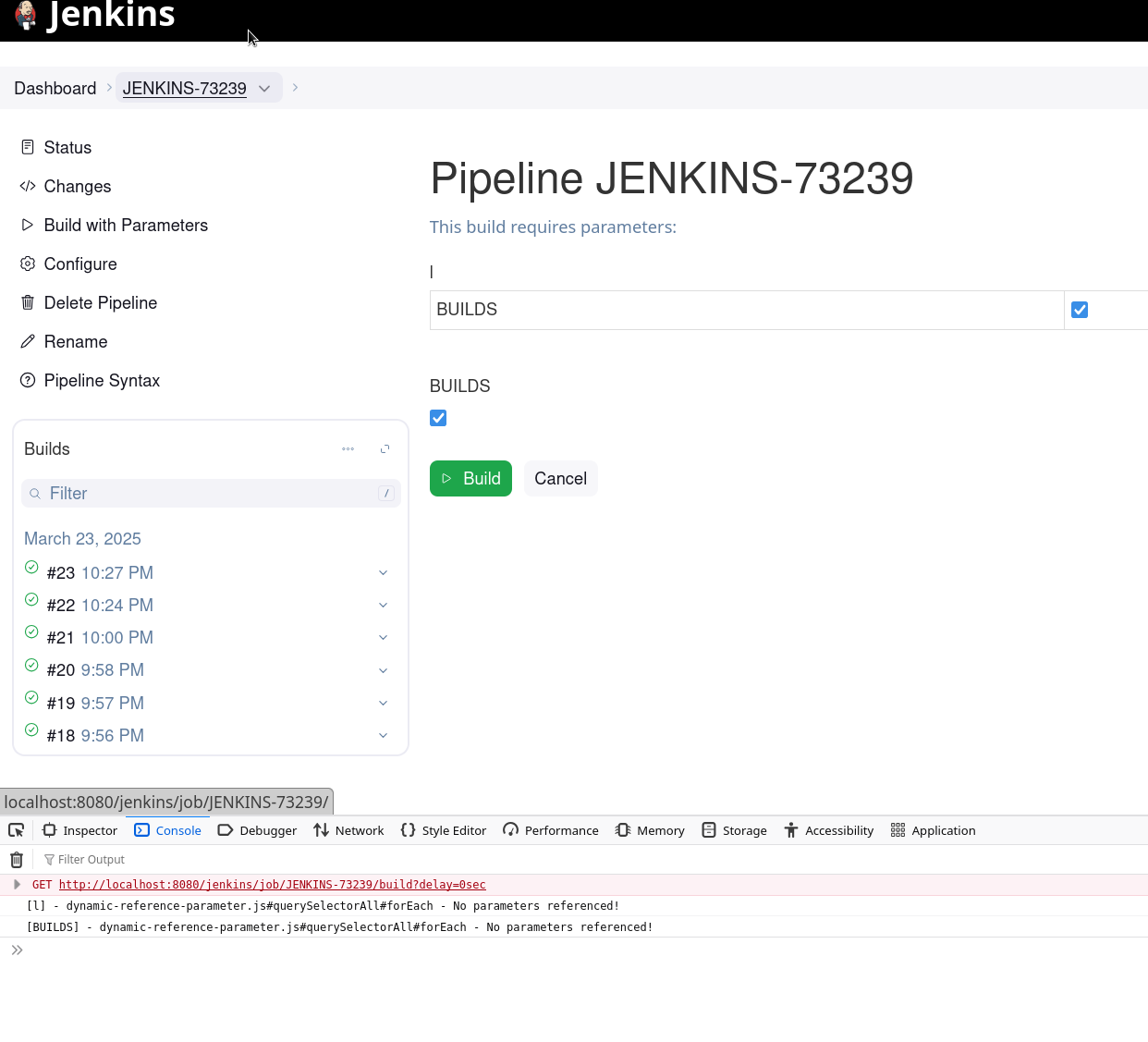This screenshot has width=1148, height=1042.
Task: Expand the dropdown for build #21
Action: pos(383,638)
